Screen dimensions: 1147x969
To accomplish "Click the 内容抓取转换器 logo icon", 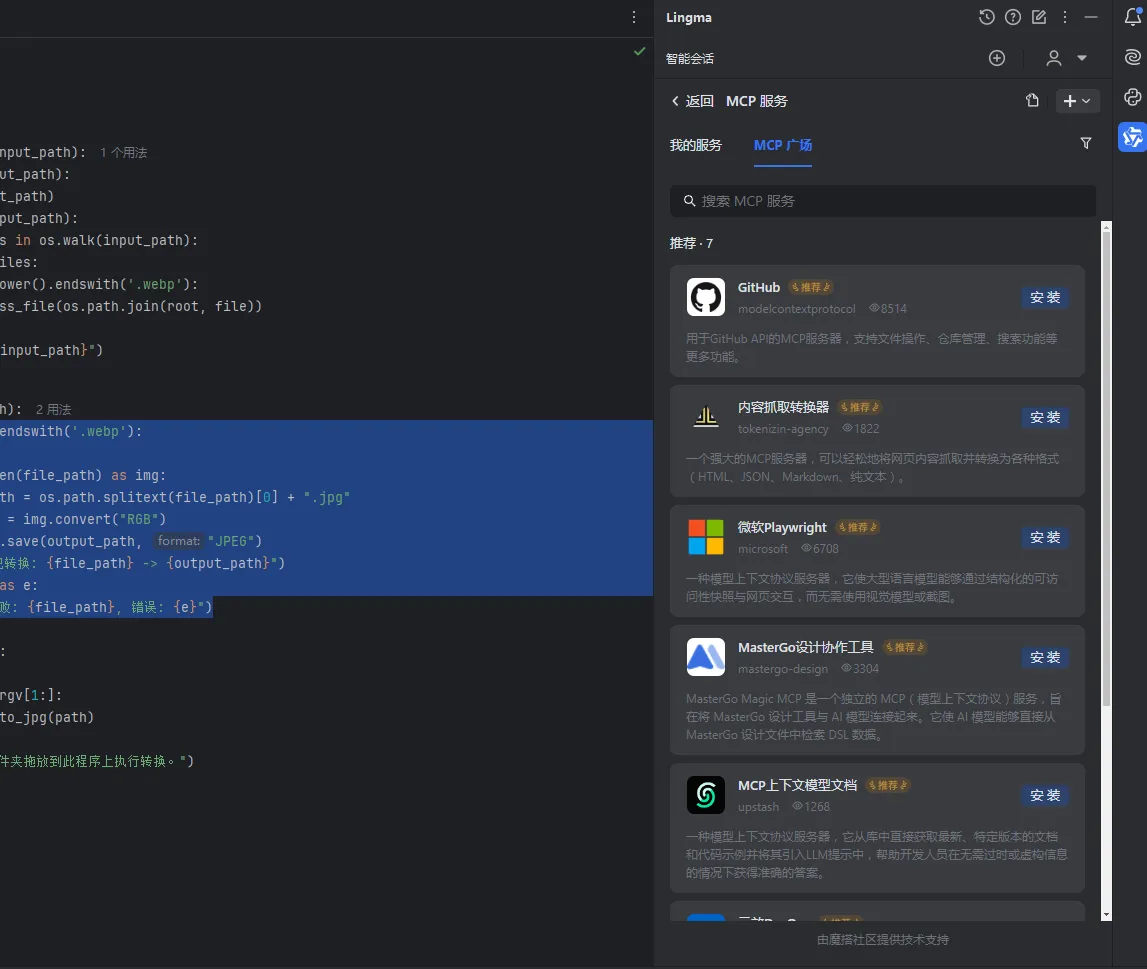I will [706, 417].
